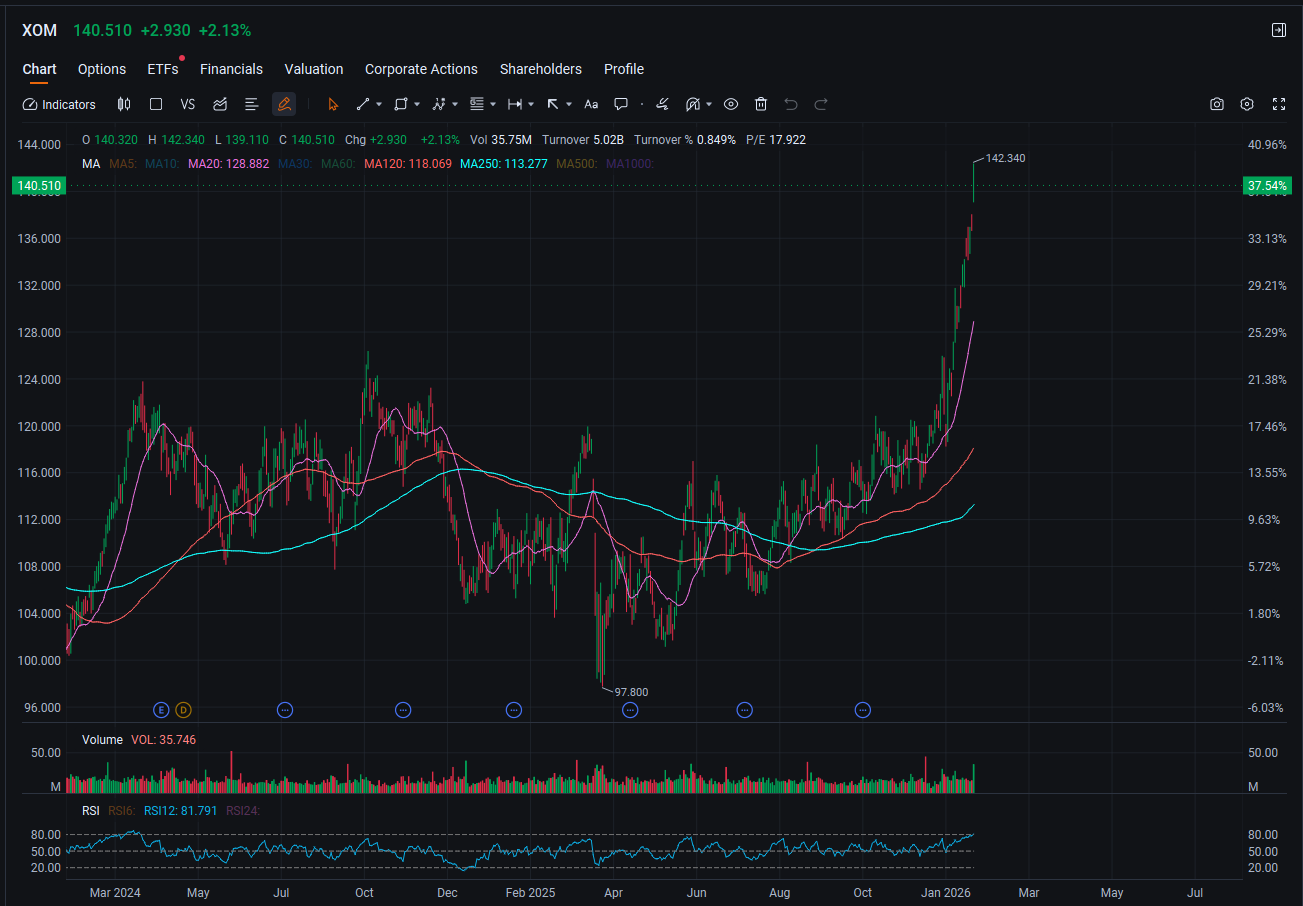Screen dimensions: 1303x906
Task: Expand the Fibonacci tool options
Action: point(493,104)
